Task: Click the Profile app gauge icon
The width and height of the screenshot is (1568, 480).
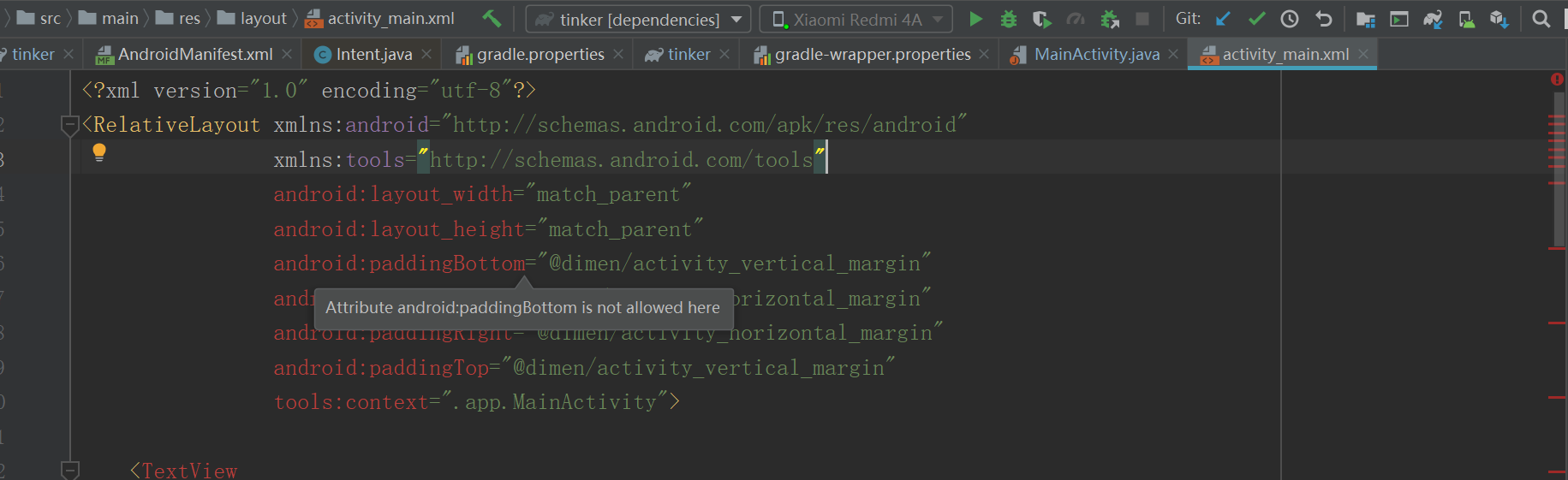Action: (1076, 19)
